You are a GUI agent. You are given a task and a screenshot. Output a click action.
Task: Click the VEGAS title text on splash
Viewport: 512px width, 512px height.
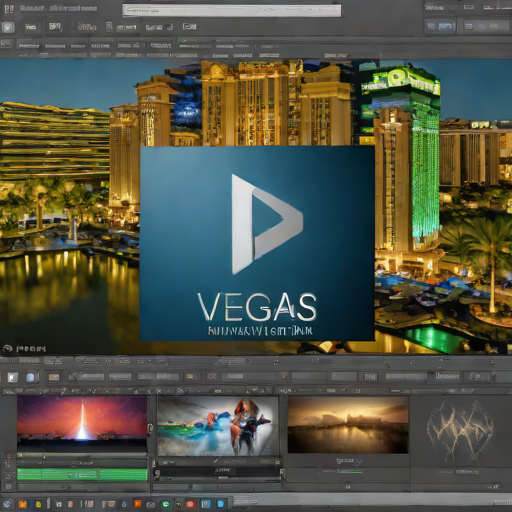point(257,307)
